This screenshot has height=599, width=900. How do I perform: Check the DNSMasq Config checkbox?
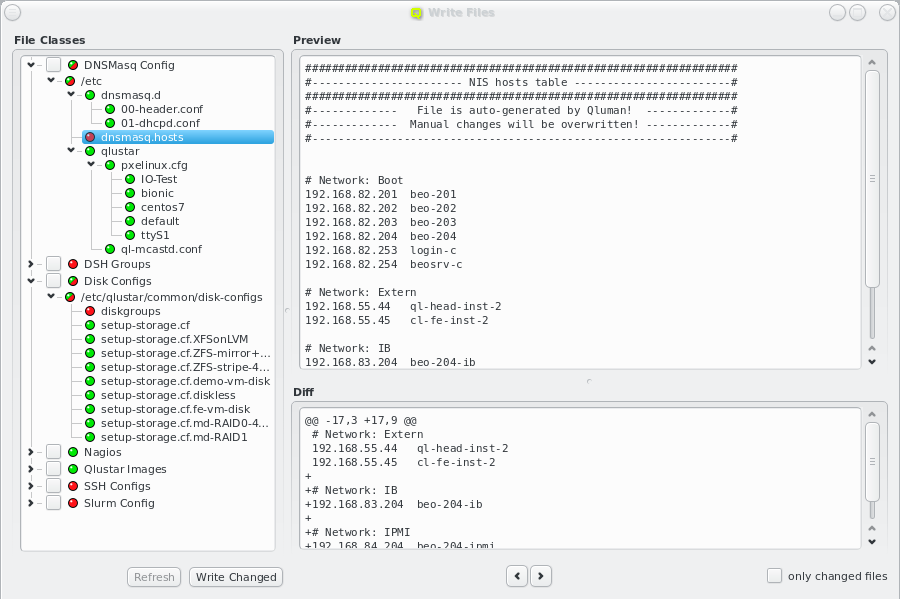click(x=53, y=65)
